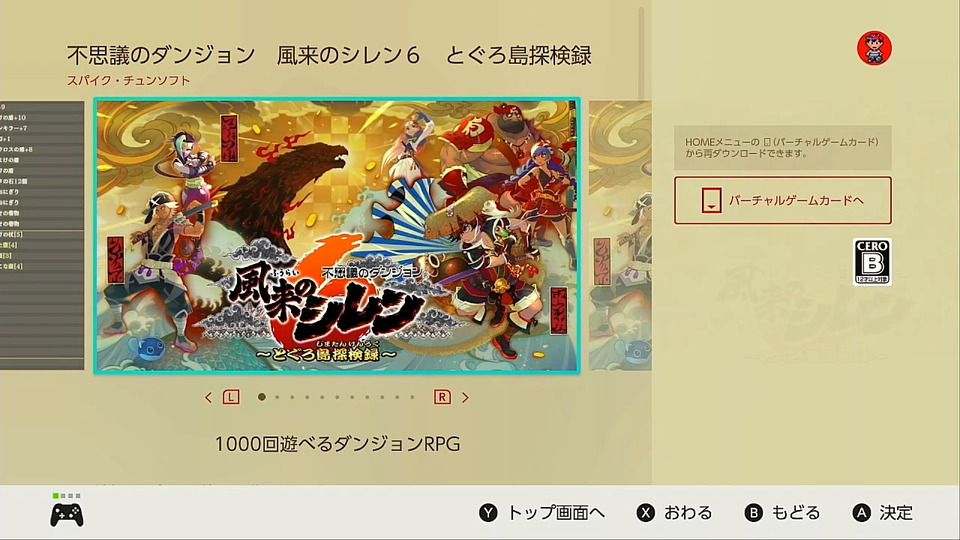Open バーチャルゲームカードへ button
Viewport: 960px width, 540px height.
pos(782,200)
